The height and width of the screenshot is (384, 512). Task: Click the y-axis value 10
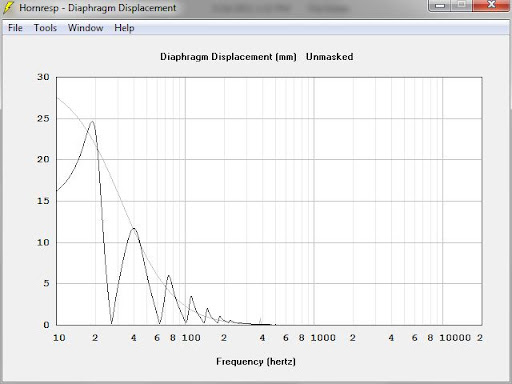point(43,242)
